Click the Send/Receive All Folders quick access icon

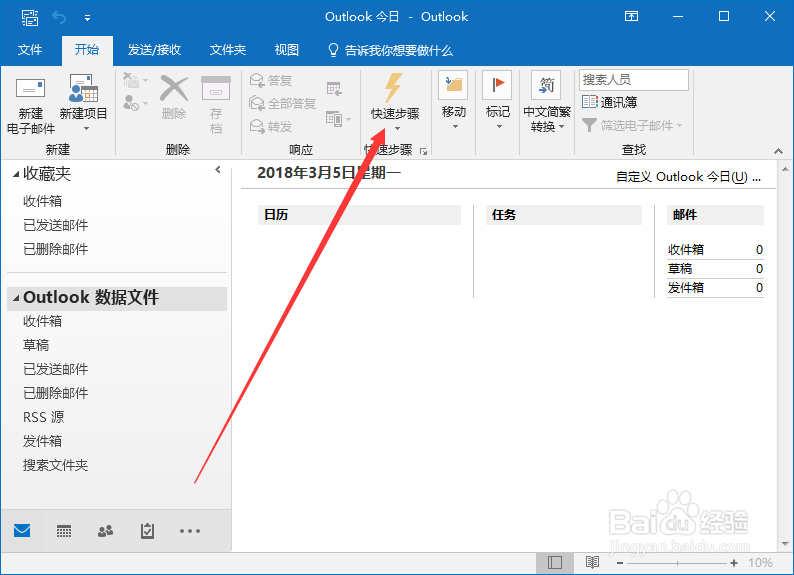(30, 17)
